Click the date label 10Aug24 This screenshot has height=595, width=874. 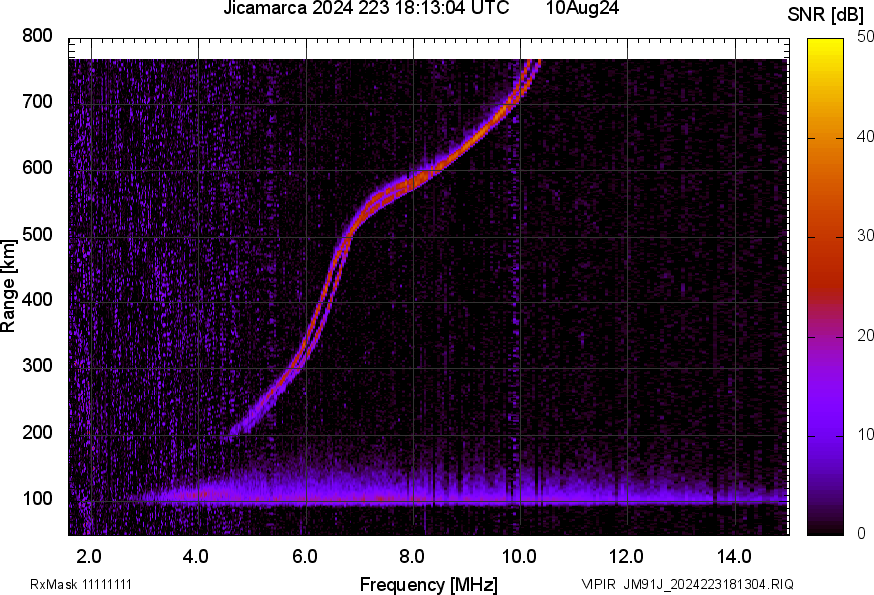click(x=582, y=8)
